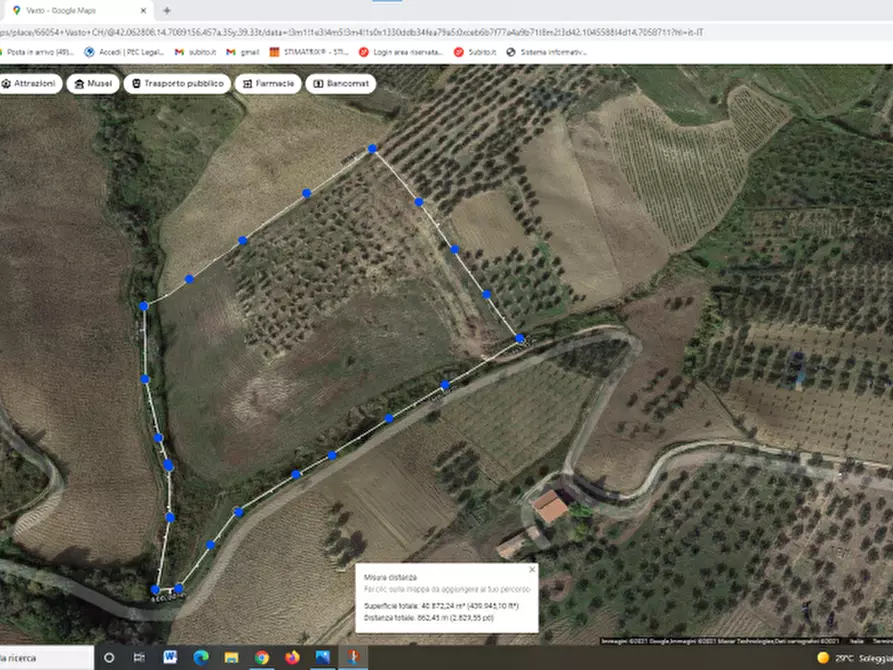The image size is (893, 670).
Task: Open Microsoft Edge from the taskbar
Action: 201,658
